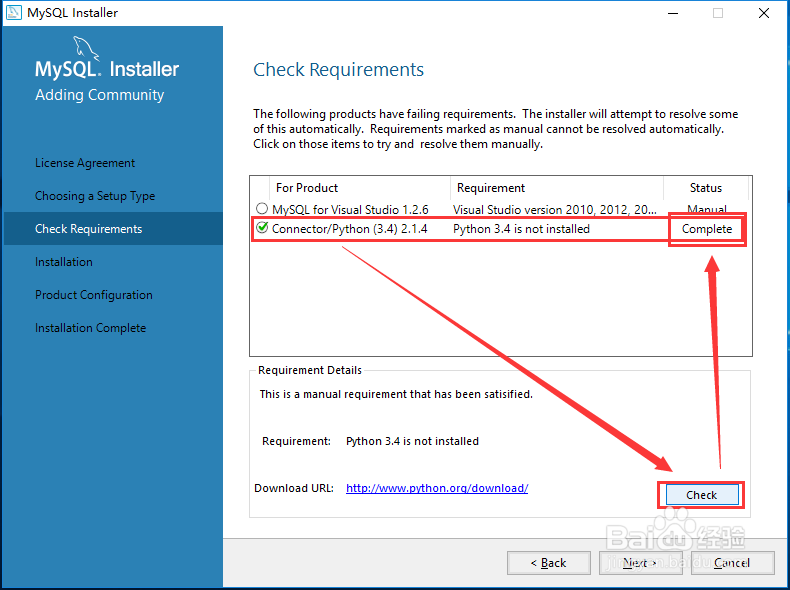The image size is (790, 590).
Task: Click the Manual status cell
Action: [707, 209]
